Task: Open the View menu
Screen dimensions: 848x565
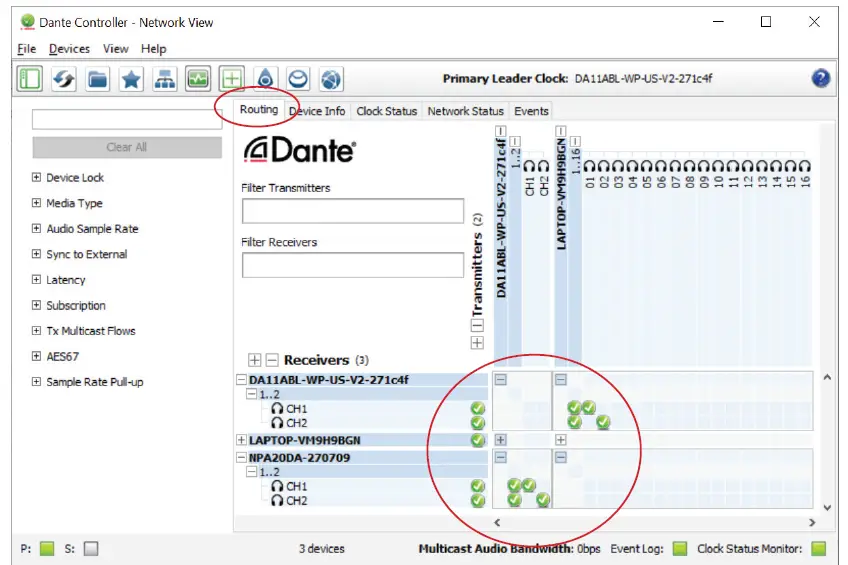Action: point(116,49)
